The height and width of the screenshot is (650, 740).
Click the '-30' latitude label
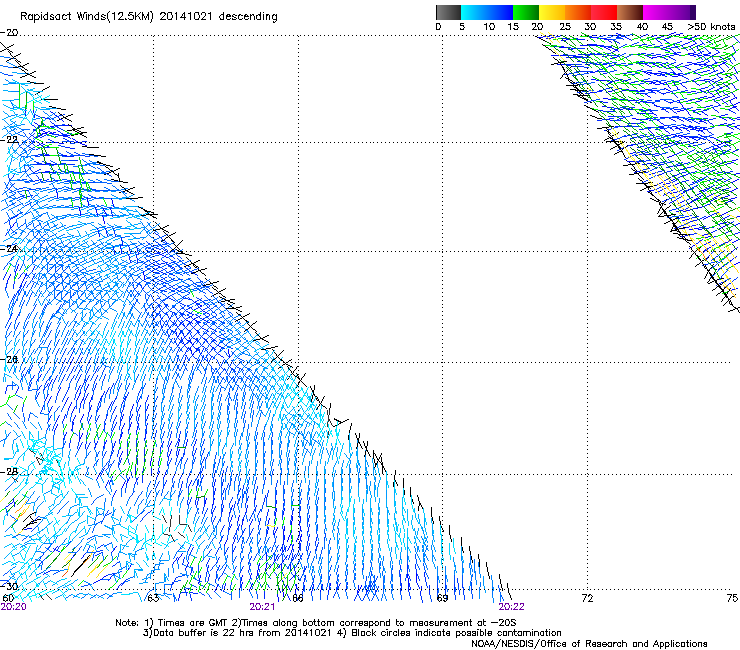pos(9,586)
